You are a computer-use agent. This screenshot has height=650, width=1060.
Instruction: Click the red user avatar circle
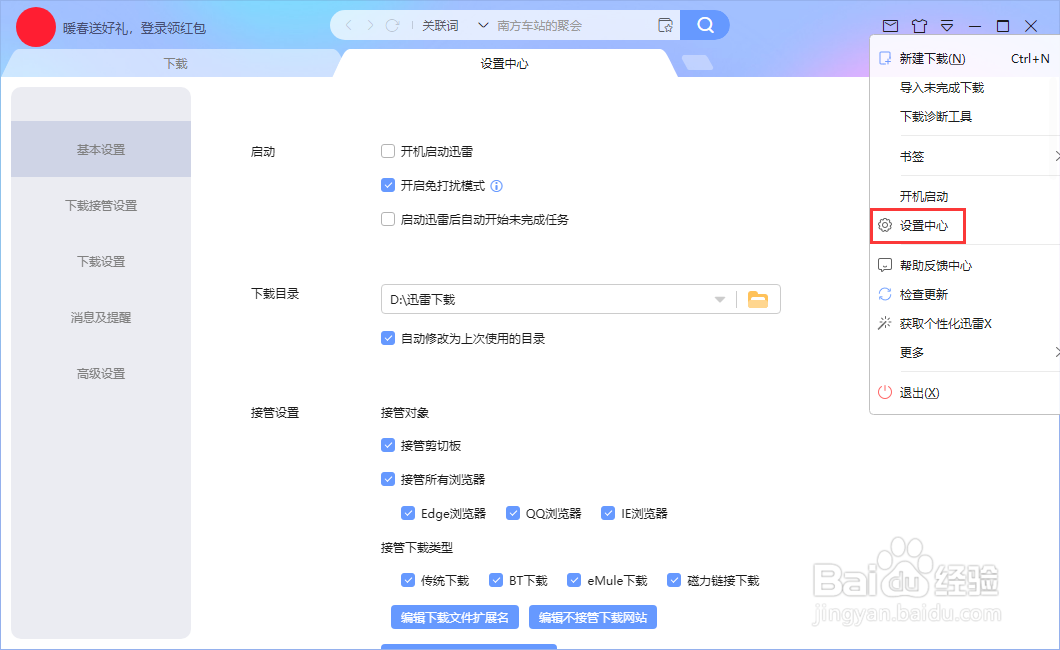point(35,27)
